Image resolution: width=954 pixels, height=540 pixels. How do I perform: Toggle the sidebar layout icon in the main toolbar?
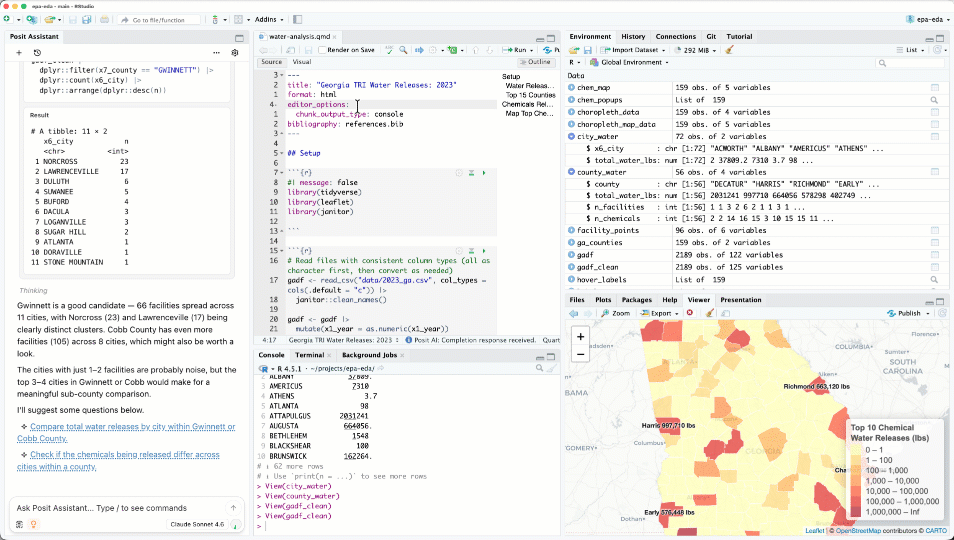298,19
